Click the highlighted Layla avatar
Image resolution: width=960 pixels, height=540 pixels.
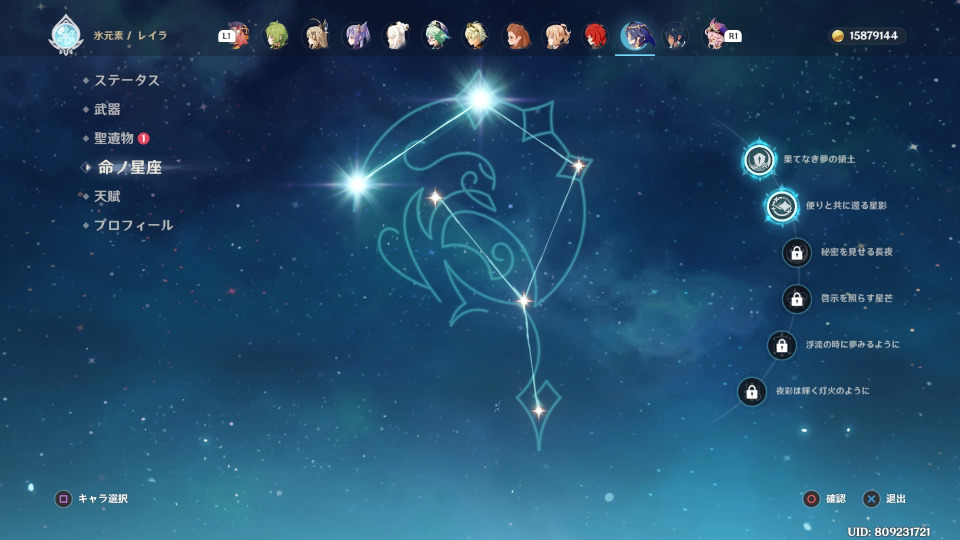coord(636,36)
